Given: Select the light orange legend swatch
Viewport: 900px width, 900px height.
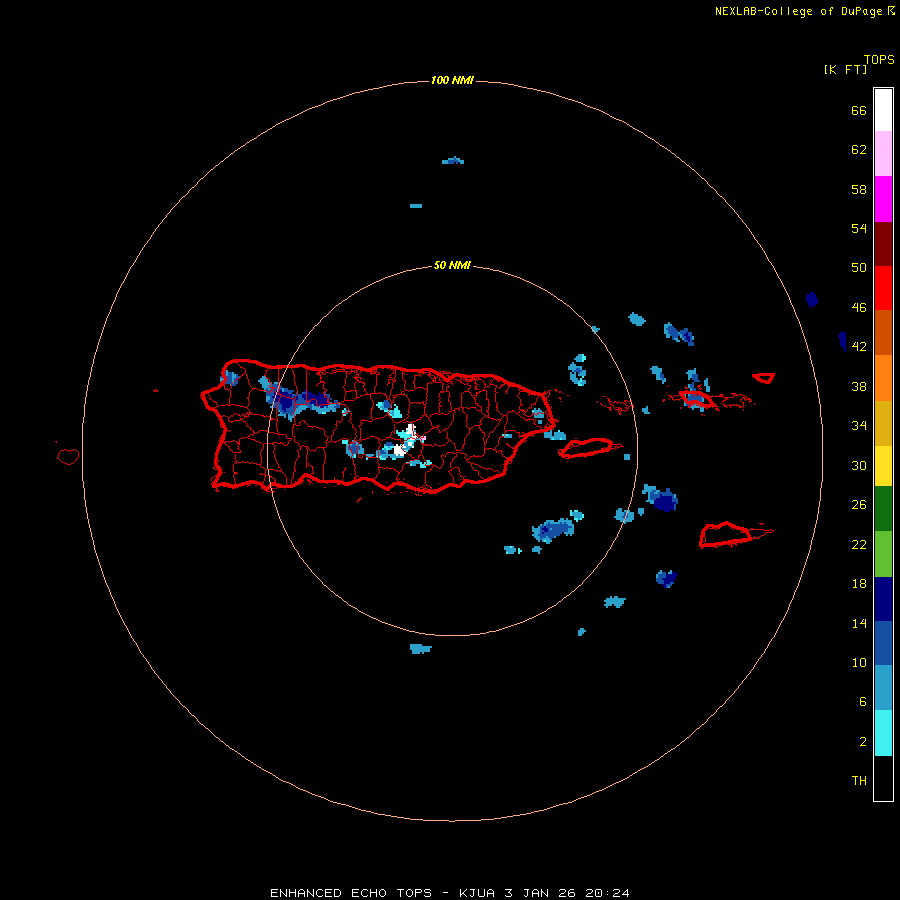Looking at the screenshot, I should tap(883, 378).
